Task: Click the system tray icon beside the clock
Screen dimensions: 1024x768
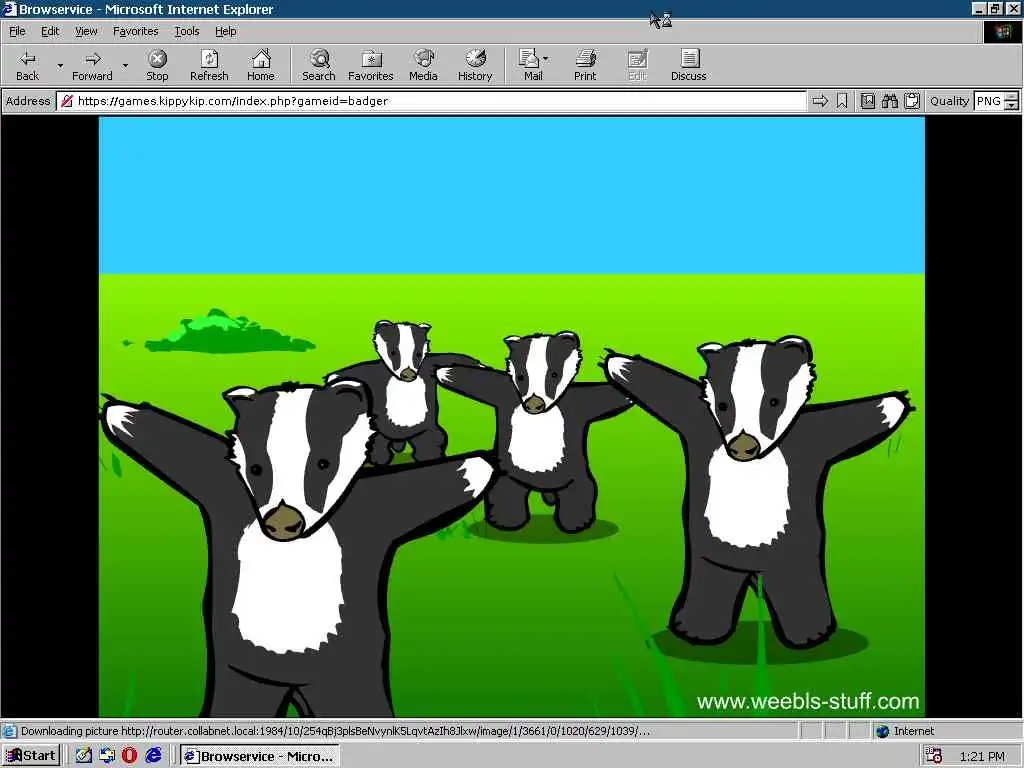Action: pos(934,756)
